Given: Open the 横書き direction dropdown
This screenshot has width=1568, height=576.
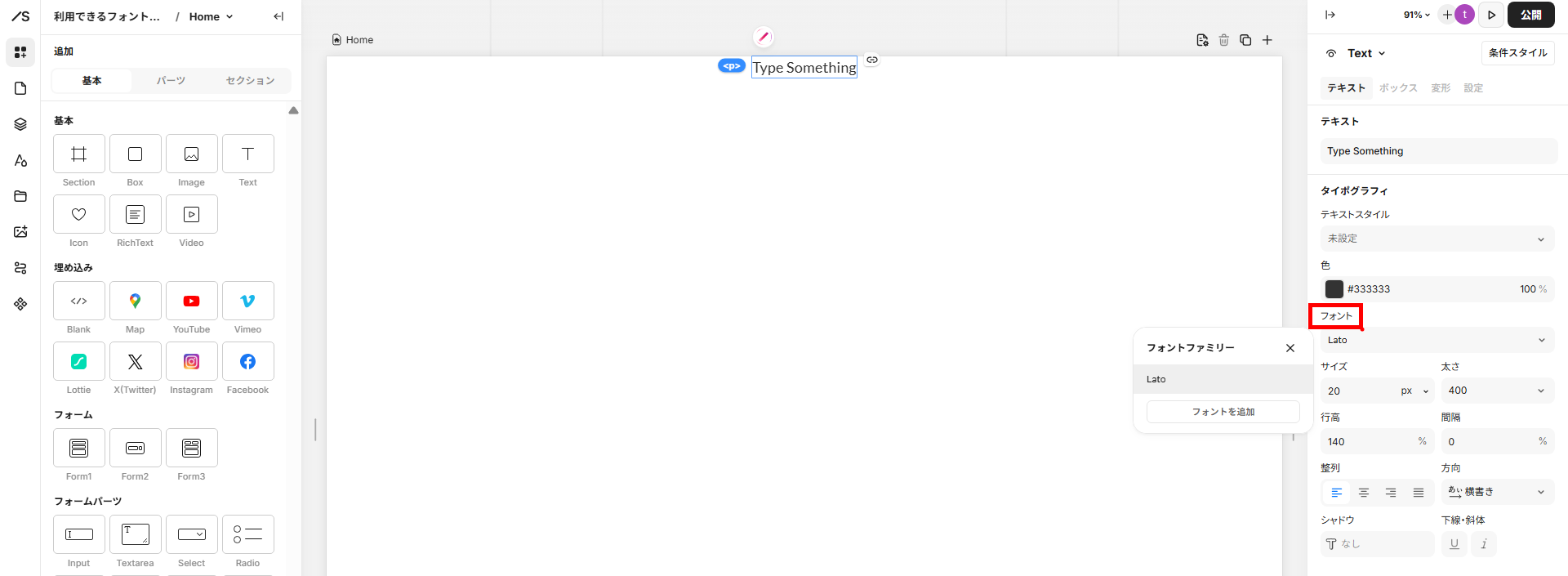Looking at the screenshot, I should tap(1497, 492).
